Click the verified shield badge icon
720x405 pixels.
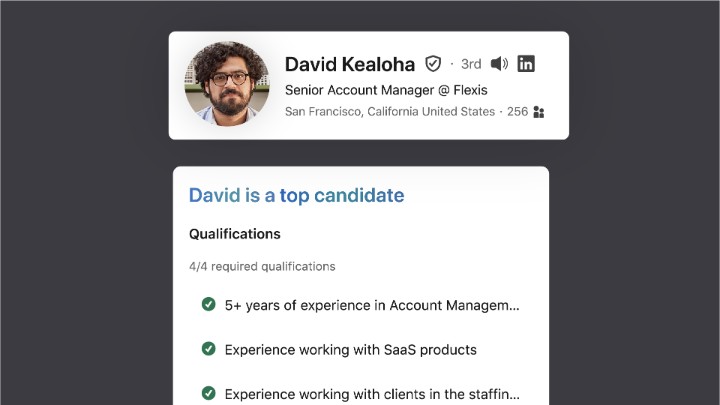tap(433, 64)
